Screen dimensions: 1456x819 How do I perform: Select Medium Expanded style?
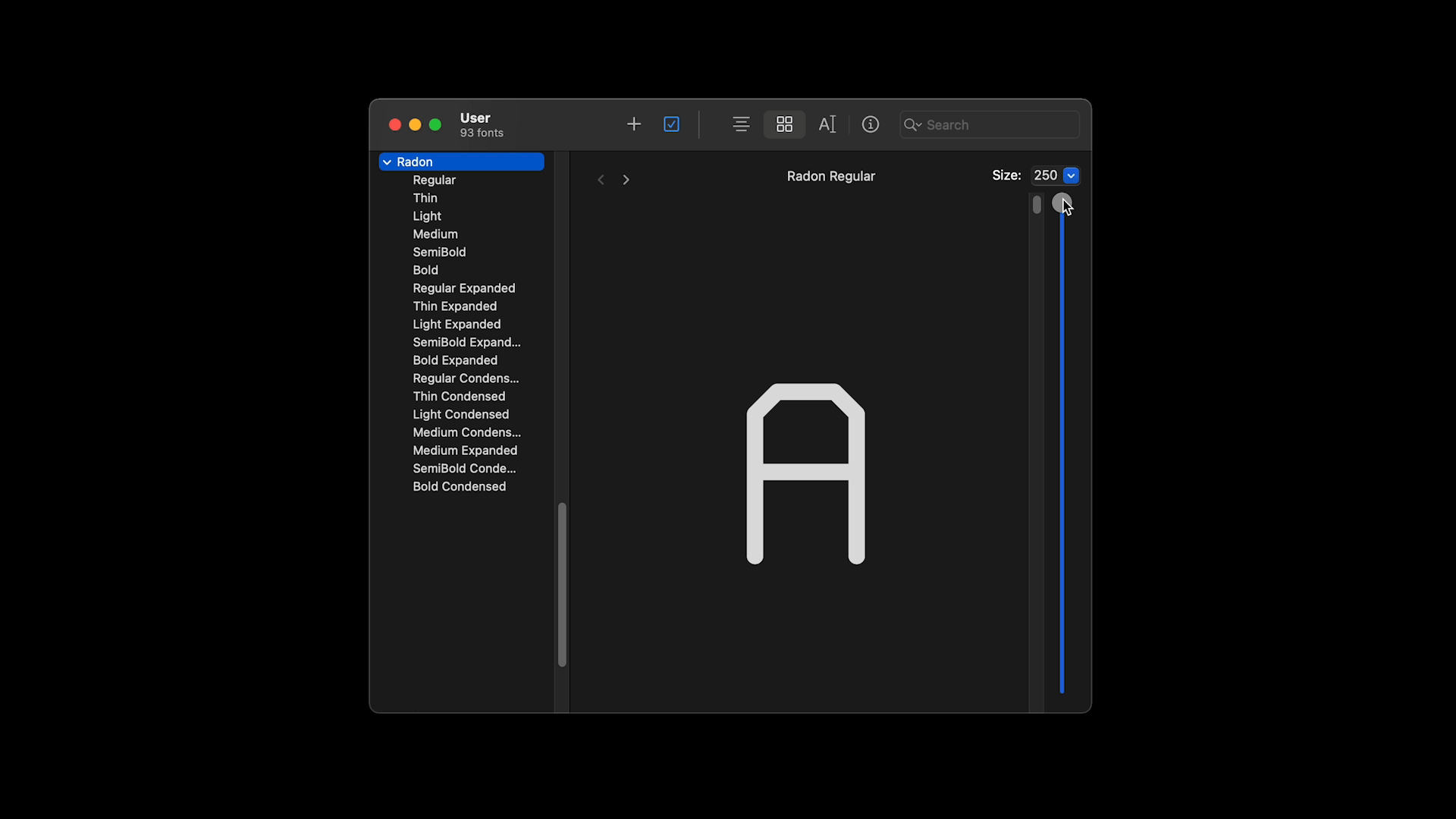click(x=465, y=450)
